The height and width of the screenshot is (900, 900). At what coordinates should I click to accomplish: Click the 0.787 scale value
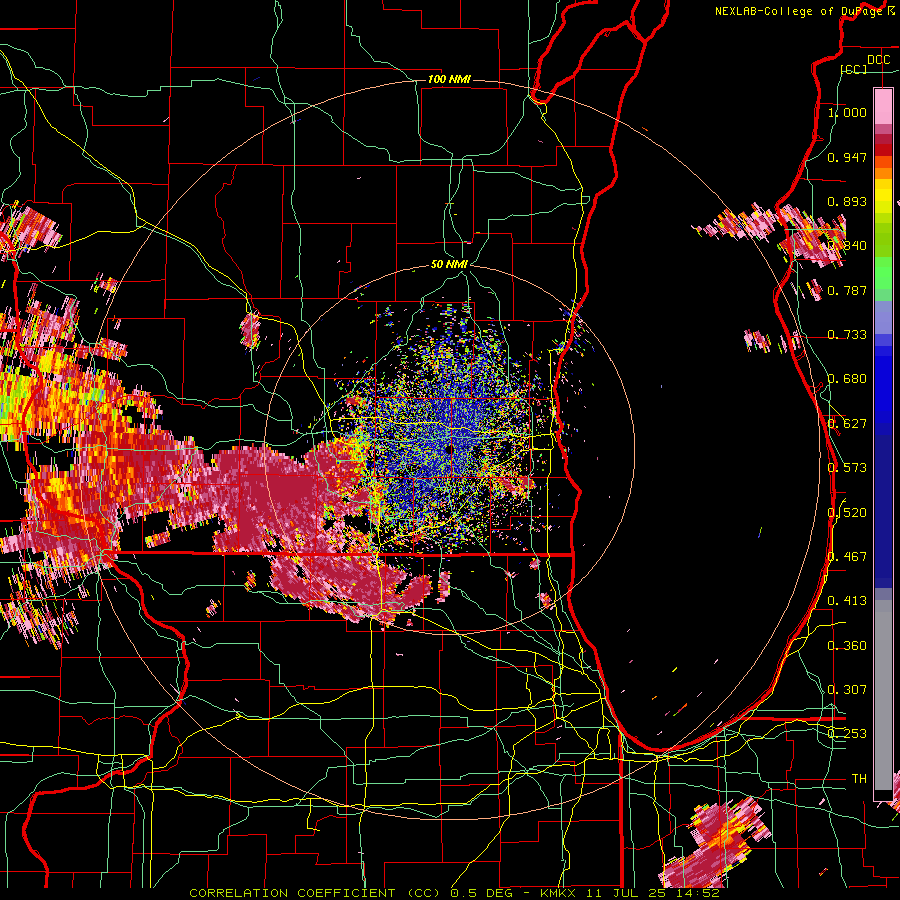(x=847, y=290)
